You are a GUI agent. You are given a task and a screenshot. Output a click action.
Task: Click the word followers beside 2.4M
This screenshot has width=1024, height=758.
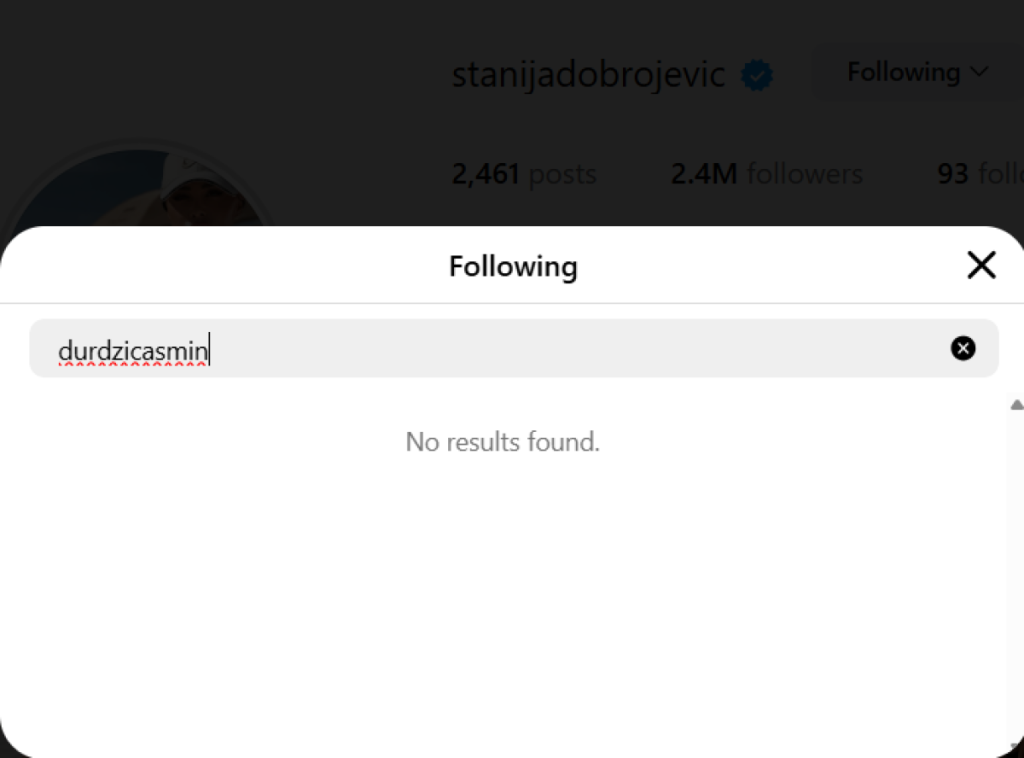(x=804, y=174)
